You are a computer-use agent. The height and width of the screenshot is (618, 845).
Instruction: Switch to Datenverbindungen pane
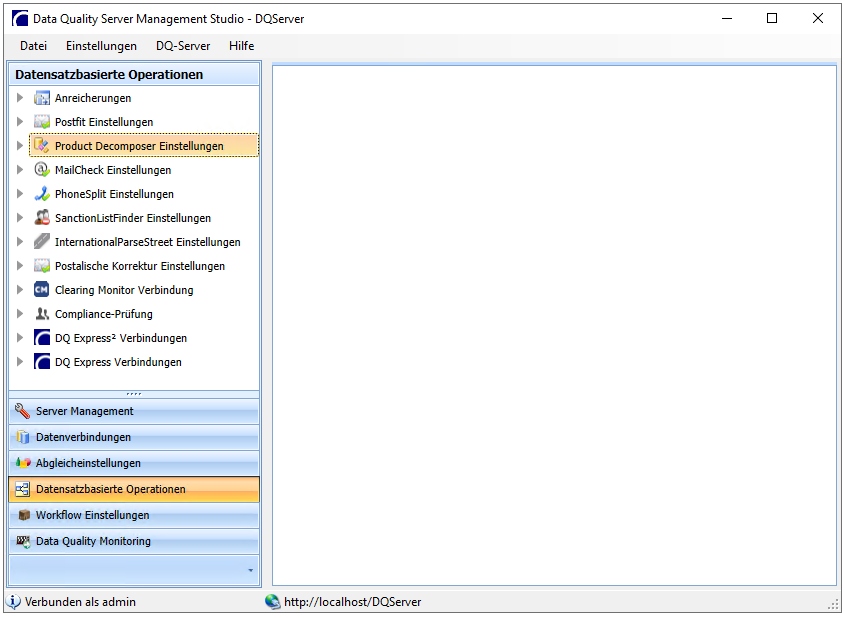(134, 437)
